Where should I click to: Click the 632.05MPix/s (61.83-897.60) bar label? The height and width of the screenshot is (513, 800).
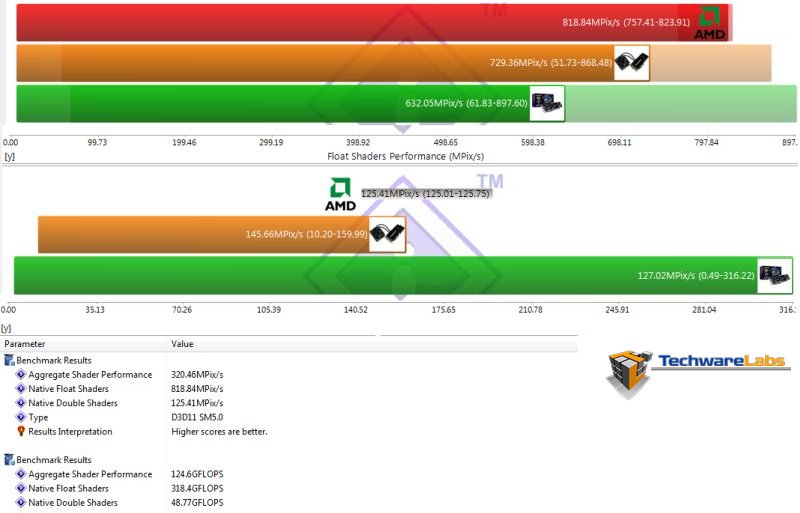466,104
